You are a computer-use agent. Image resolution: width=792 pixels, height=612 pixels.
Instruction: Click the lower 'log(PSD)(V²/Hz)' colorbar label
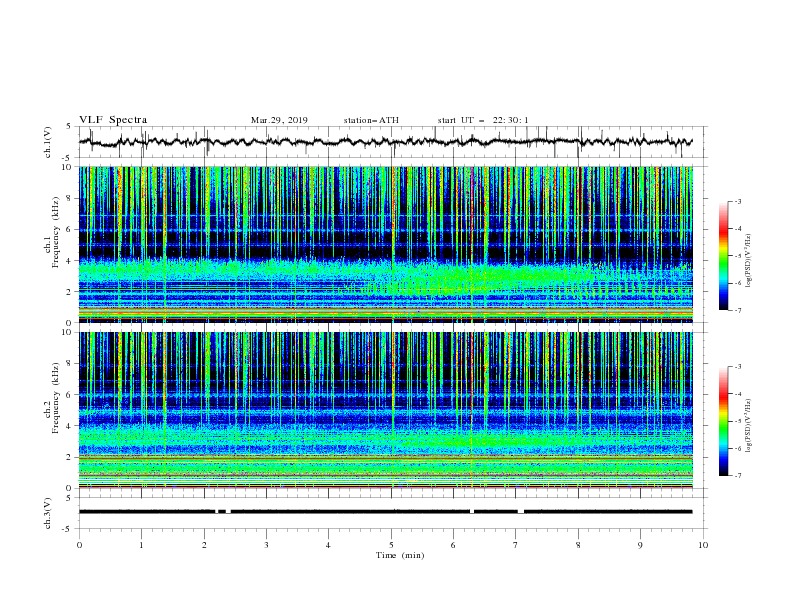(x=749, y=426)
